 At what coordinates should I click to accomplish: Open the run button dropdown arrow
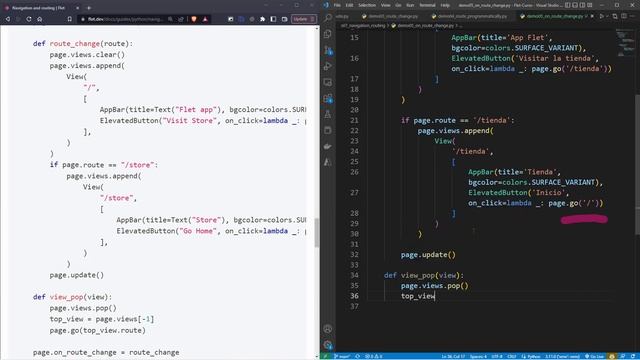(607, 16)
